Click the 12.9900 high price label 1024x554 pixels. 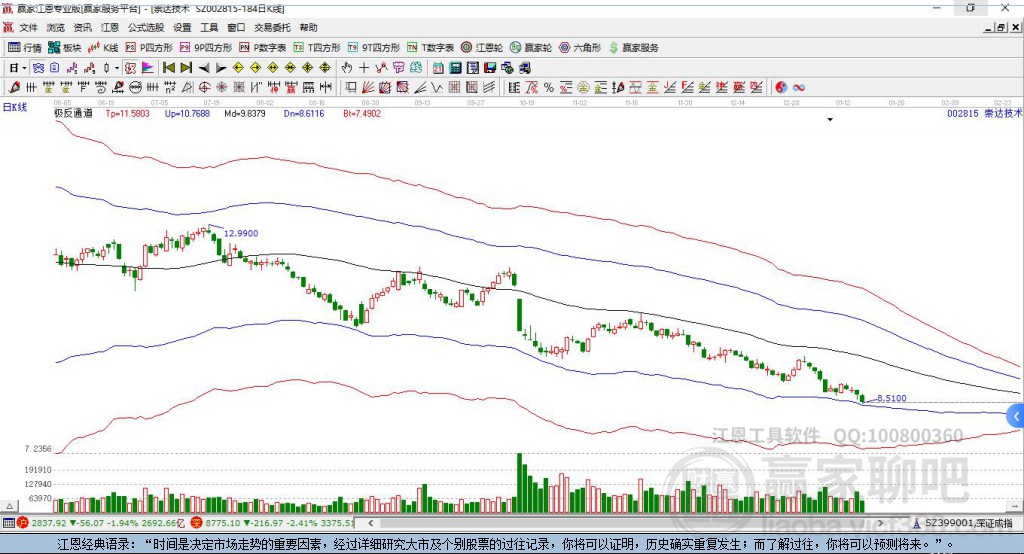point(241,233)
